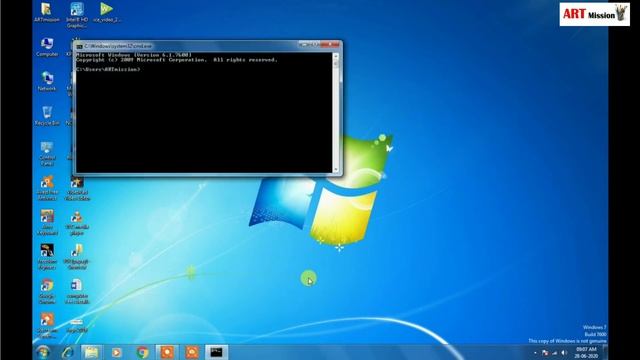Click Show desktop button at taskbar end
Image resolution: width=640 pixels, height=360 pixels.
coord(605,352)
